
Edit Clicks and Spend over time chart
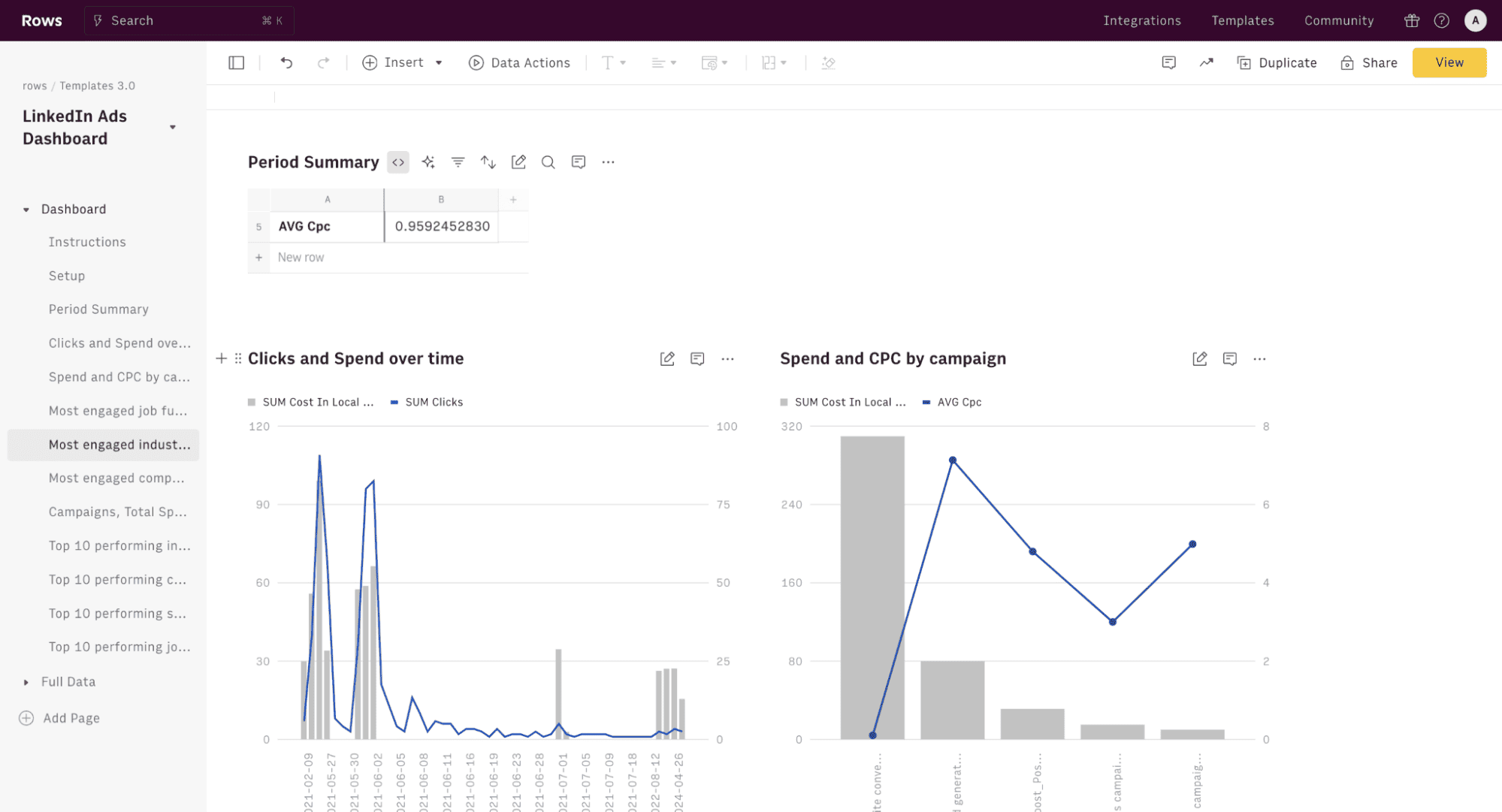point(667,359)
